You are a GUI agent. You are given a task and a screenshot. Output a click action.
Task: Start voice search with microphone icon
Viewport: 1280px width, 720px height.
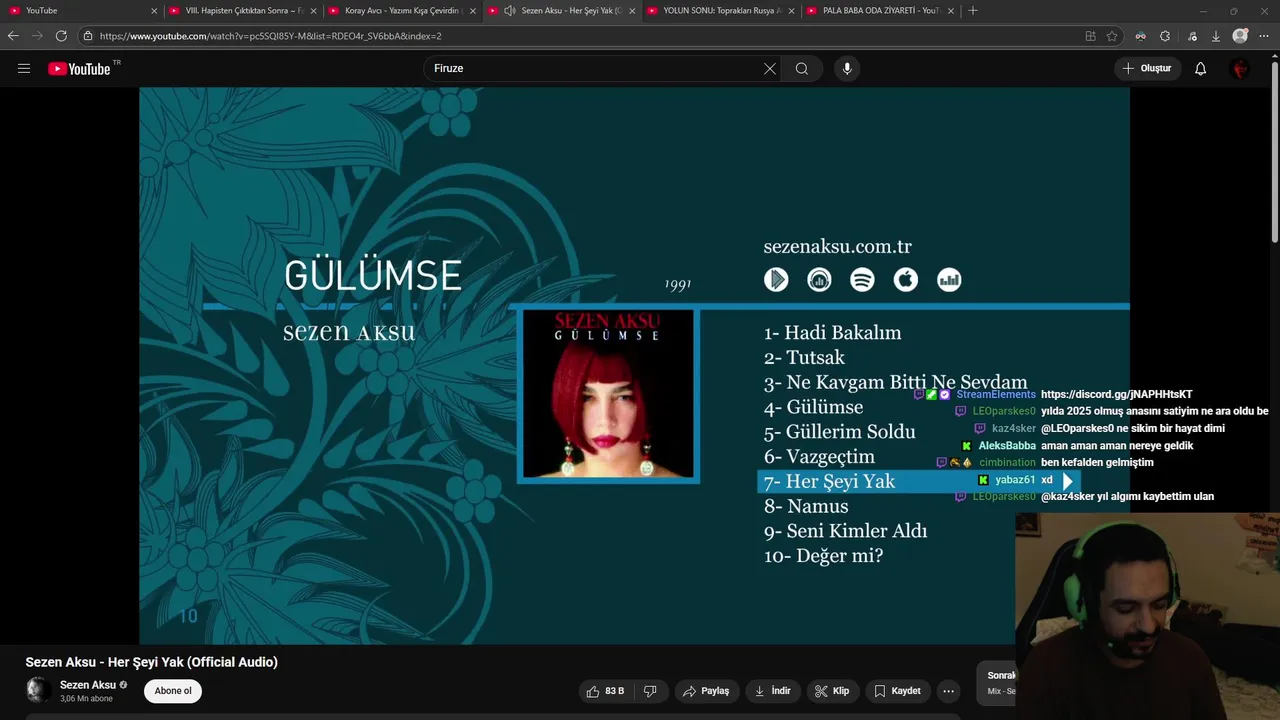point(847,68)
